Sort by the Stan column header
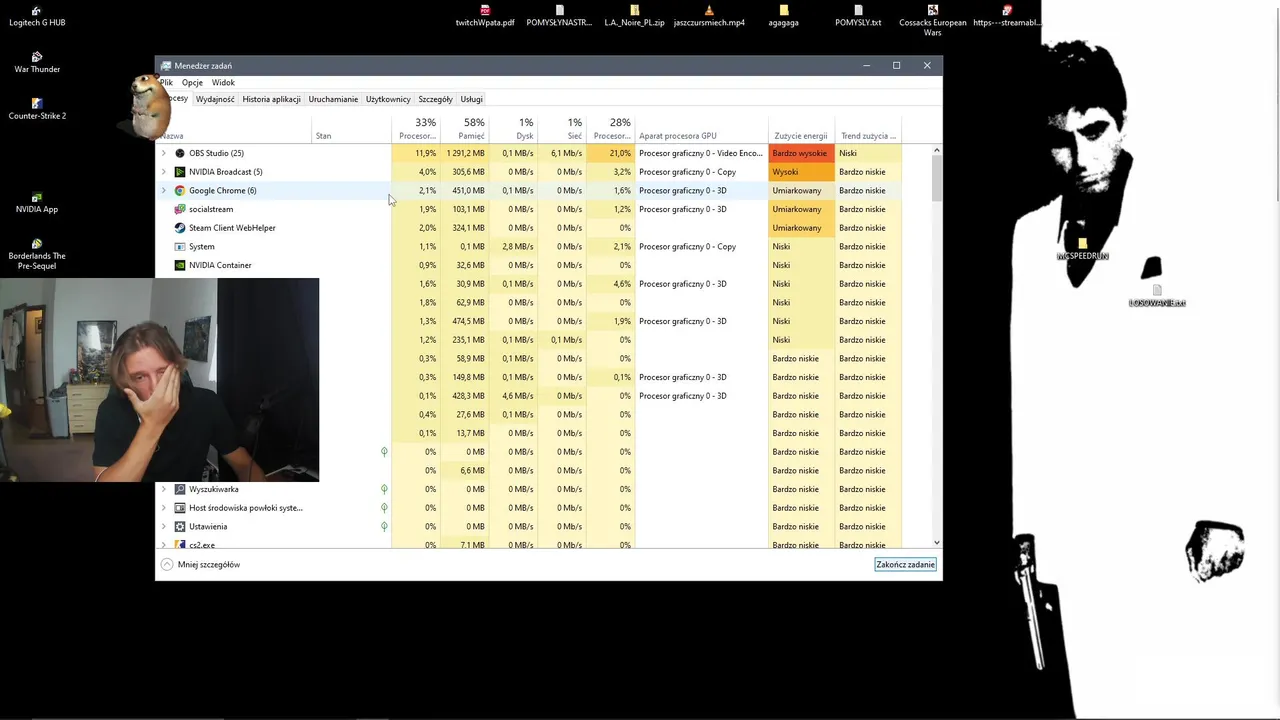The width and height of the screenshot is (1280, 720). point(351,129)
